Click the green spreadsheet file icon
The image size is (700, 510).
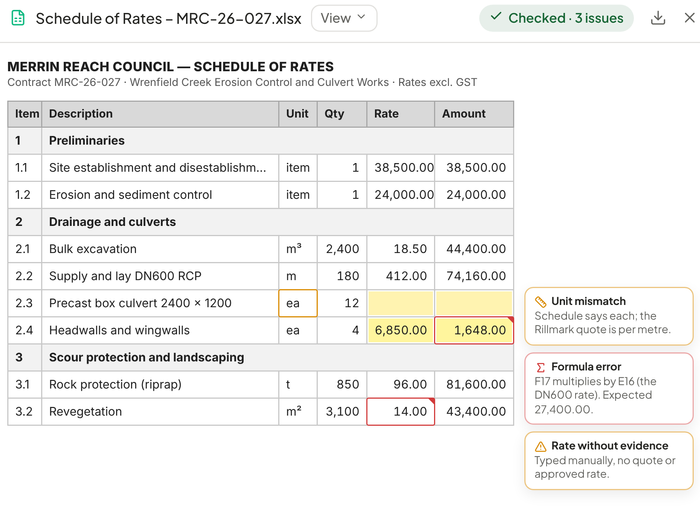pyautogui.click(x=18, y=18)
